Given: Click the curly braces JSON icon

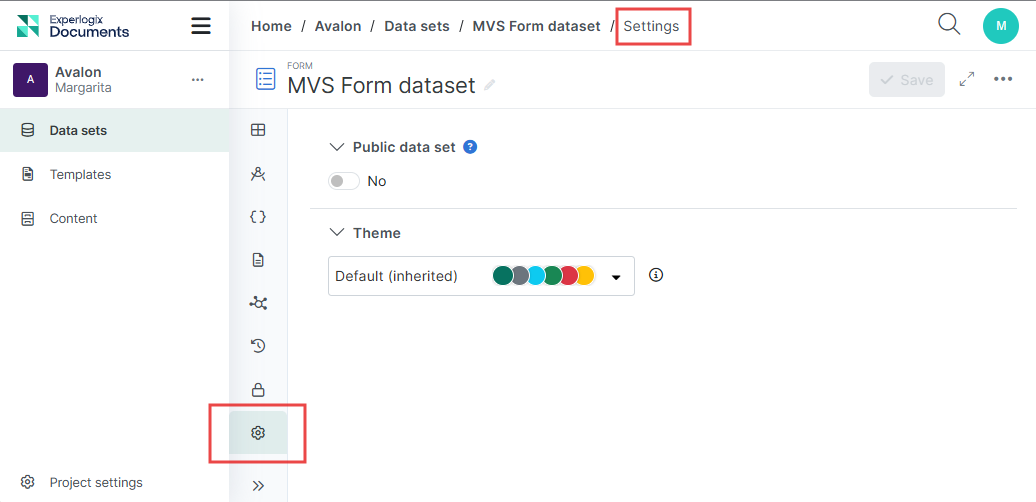Looking at the screenshot, I should (258, 217).
